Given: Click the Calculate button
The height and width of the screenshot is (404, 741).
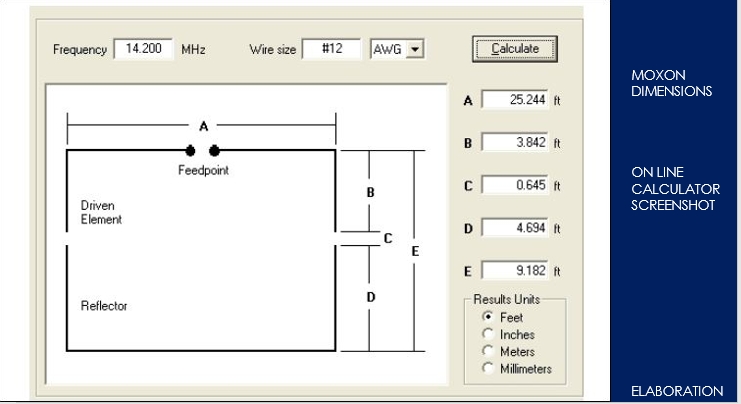Looking at the screenshot, I should (515, 49).
